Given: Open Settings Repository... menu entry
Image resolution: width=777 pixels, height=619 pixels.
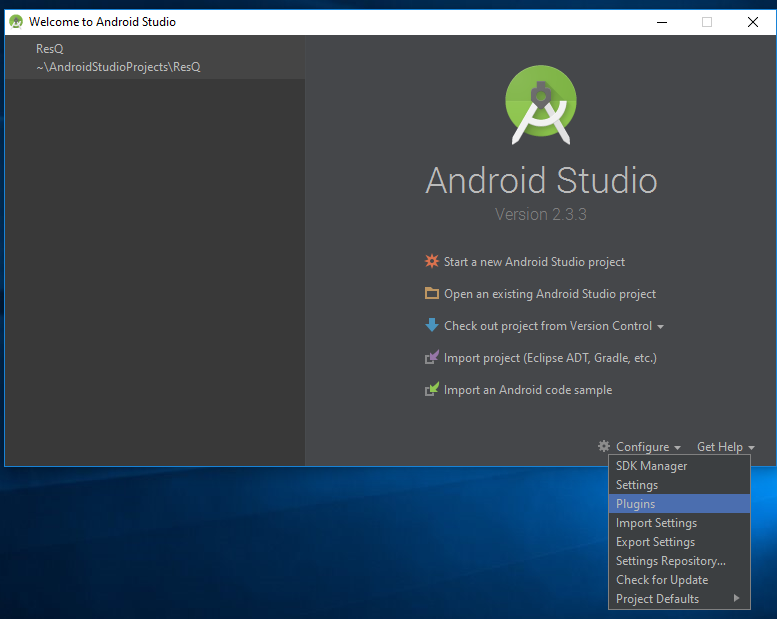Looking at the screenshot, I should [x=679, y=561].
